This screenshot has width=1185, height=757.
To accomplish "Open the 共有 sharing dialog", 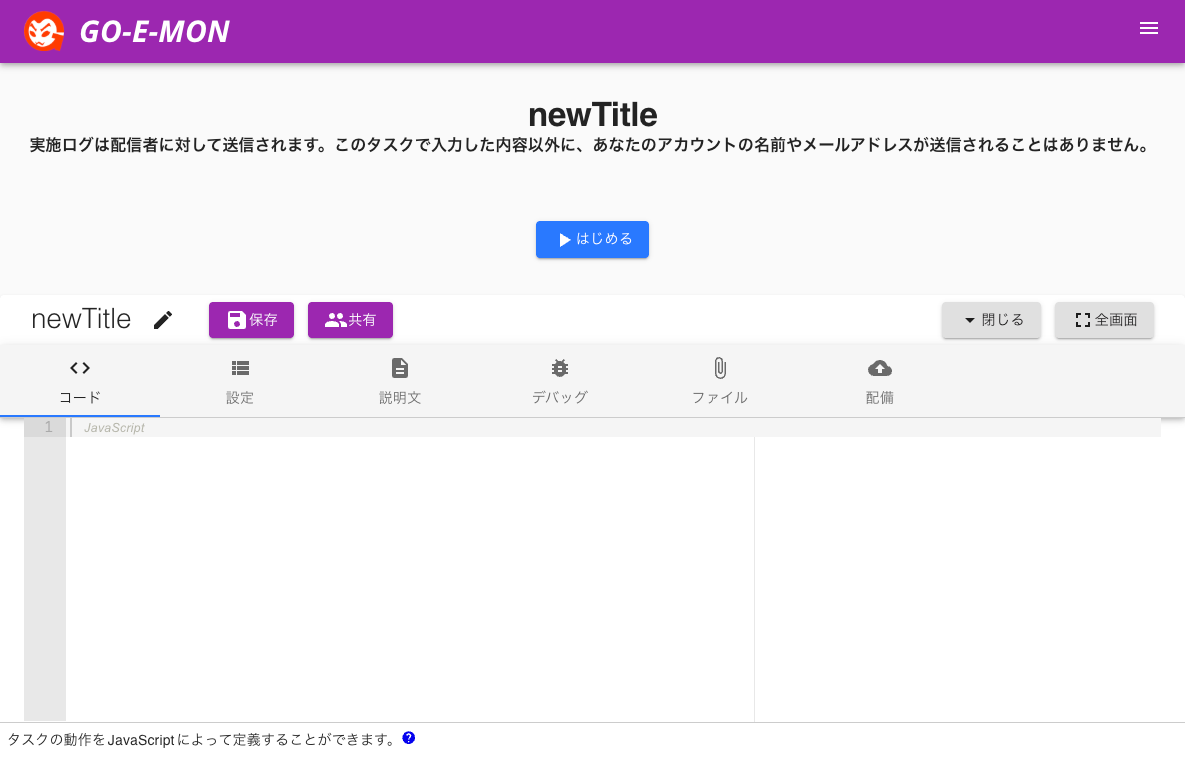I will (350, 320).
